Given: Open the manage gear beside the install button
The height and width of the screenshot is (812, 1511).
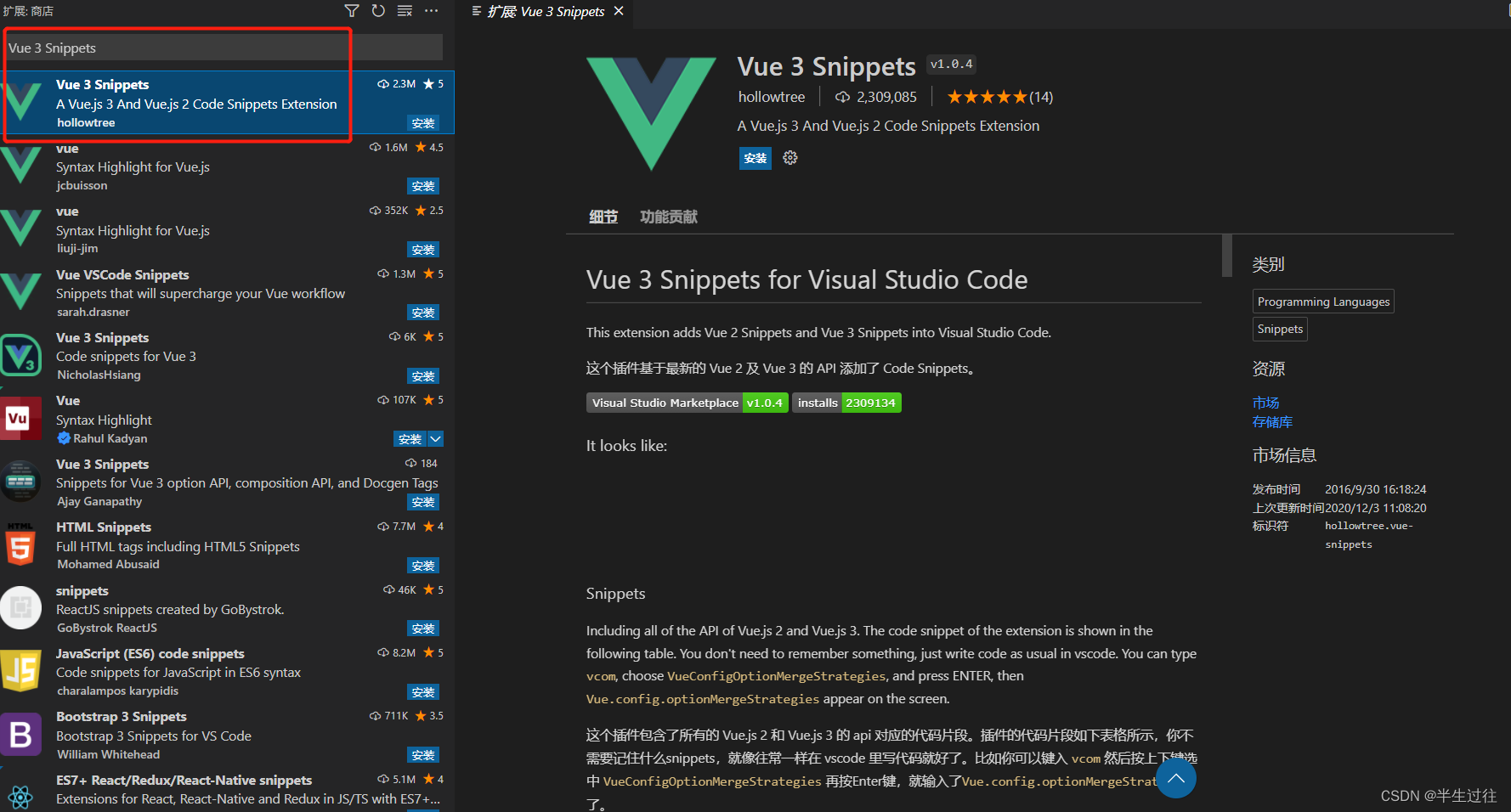Looking at the screenshot, I should pos(790,158).
